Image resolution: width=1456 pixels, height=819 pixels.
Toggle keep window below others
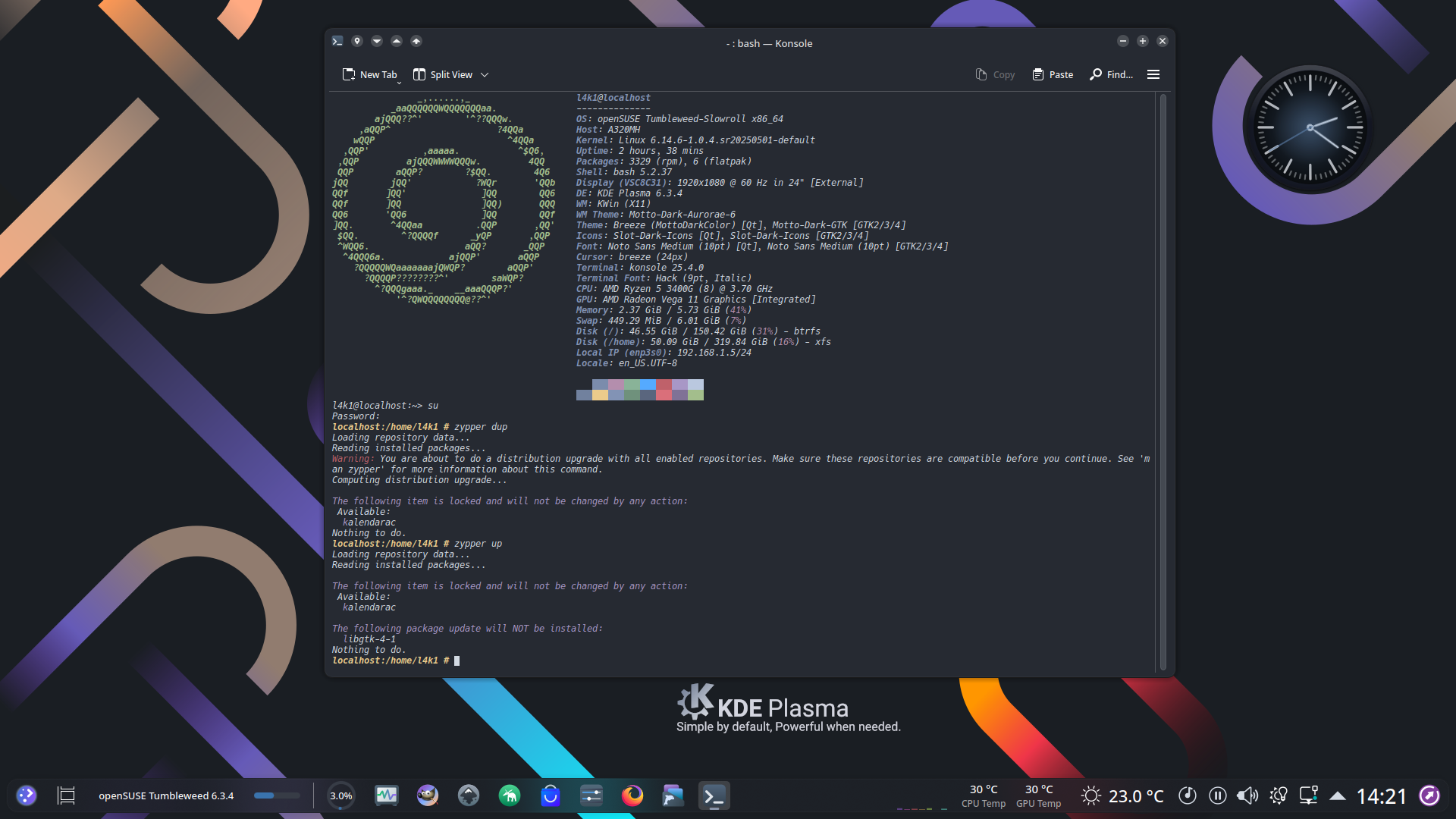click(x=377, y=41)
